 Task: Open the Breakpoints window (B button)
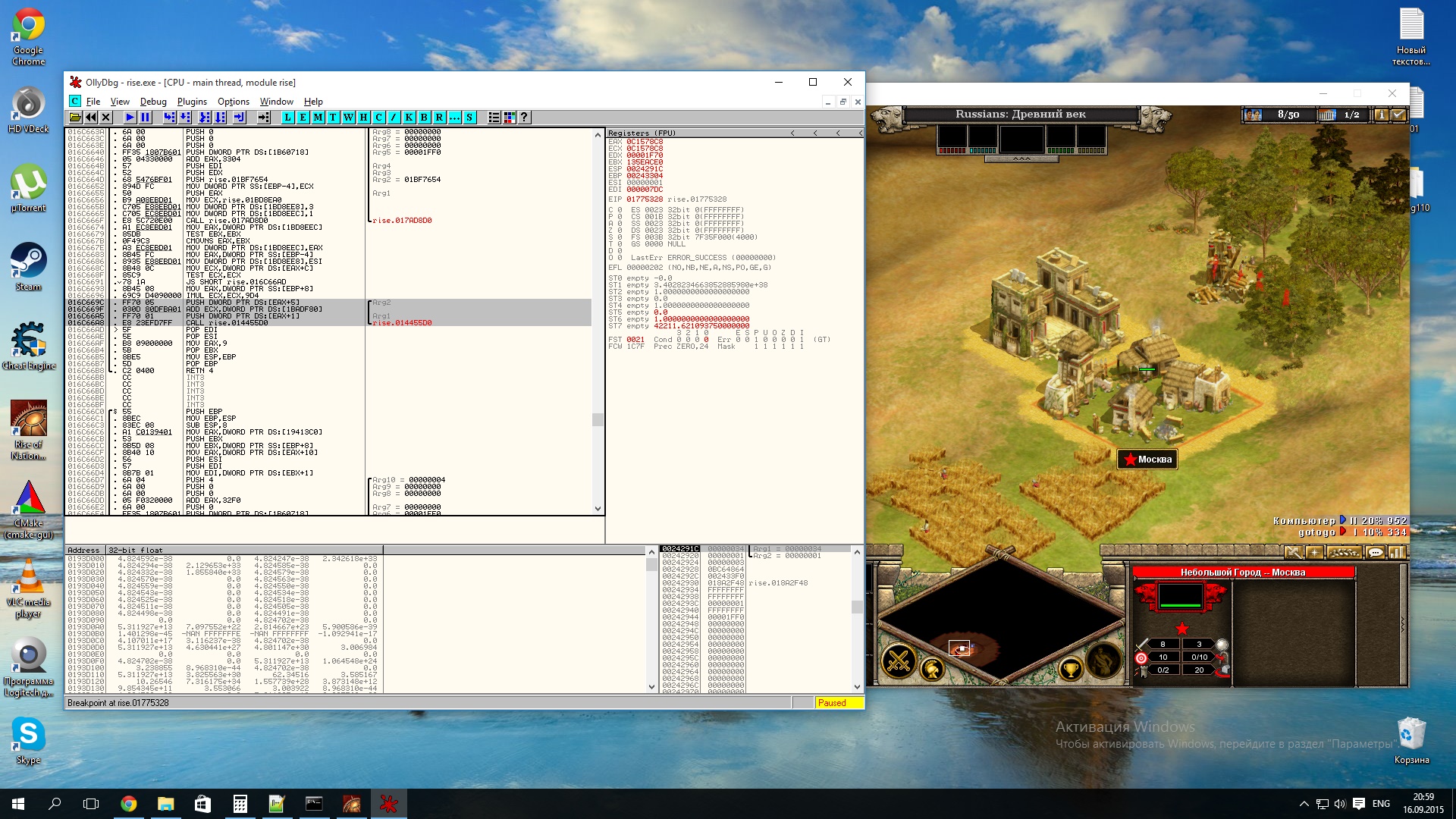click(x=424, y=118)
